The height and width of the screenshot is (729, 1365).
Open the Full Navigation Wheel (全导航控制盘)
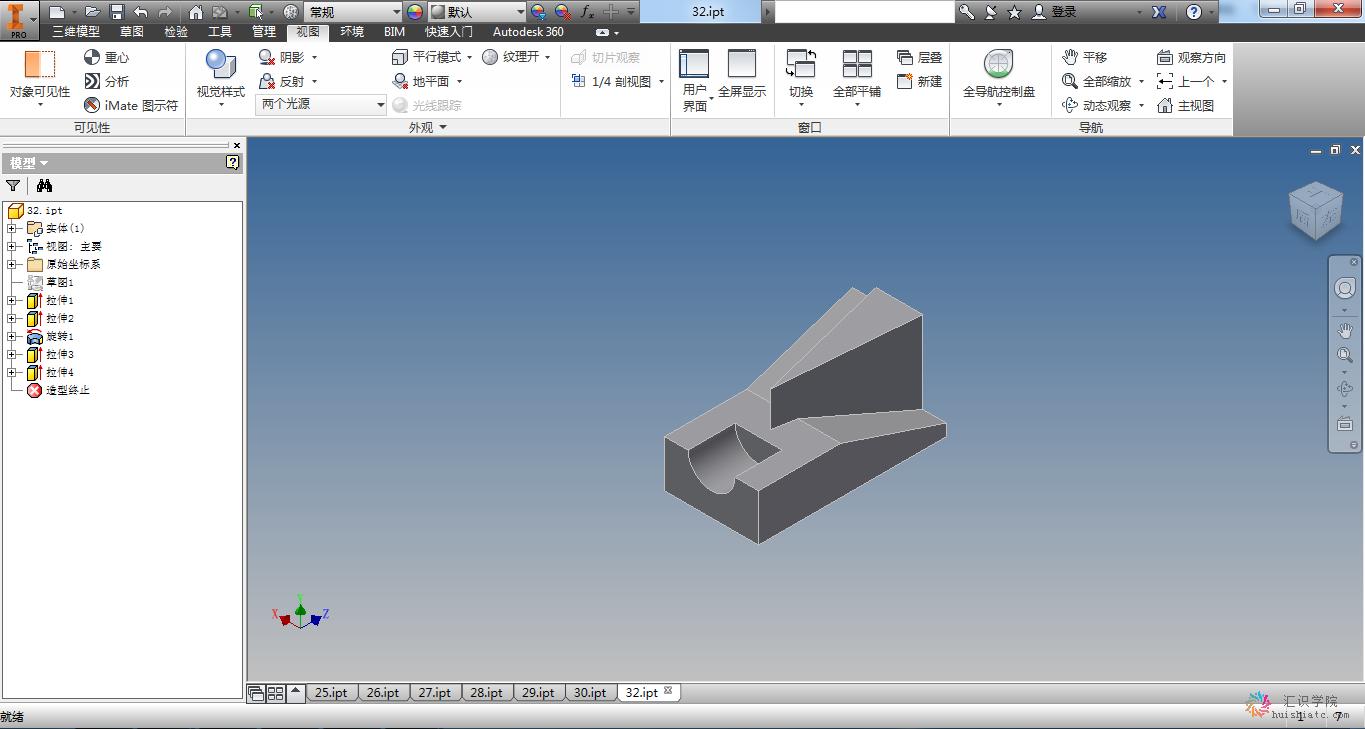(998, 78)
